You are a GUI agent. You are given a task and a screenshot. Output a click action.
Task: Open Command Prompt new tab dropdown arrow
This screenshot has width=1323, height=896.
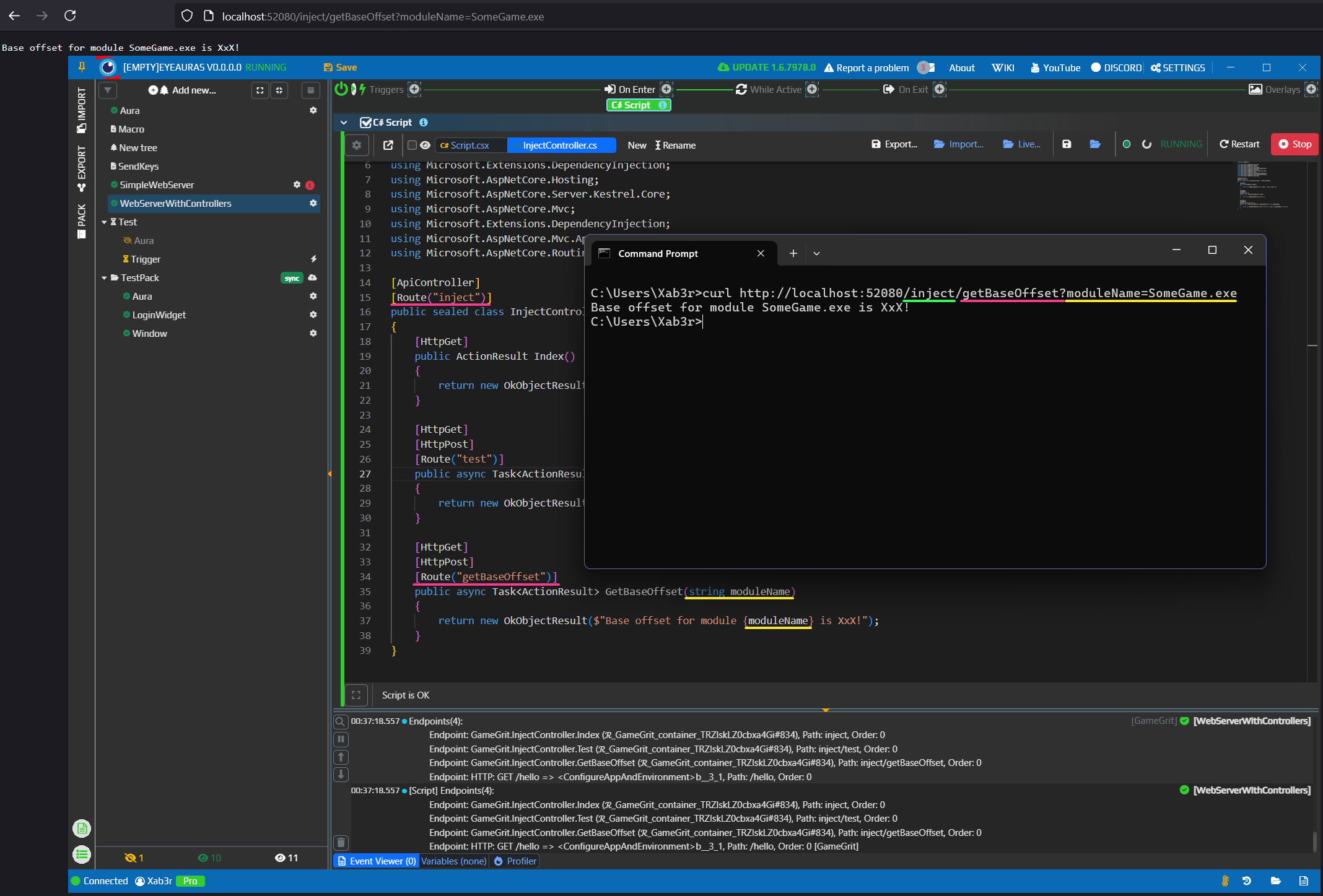click(x=816, y=253)
